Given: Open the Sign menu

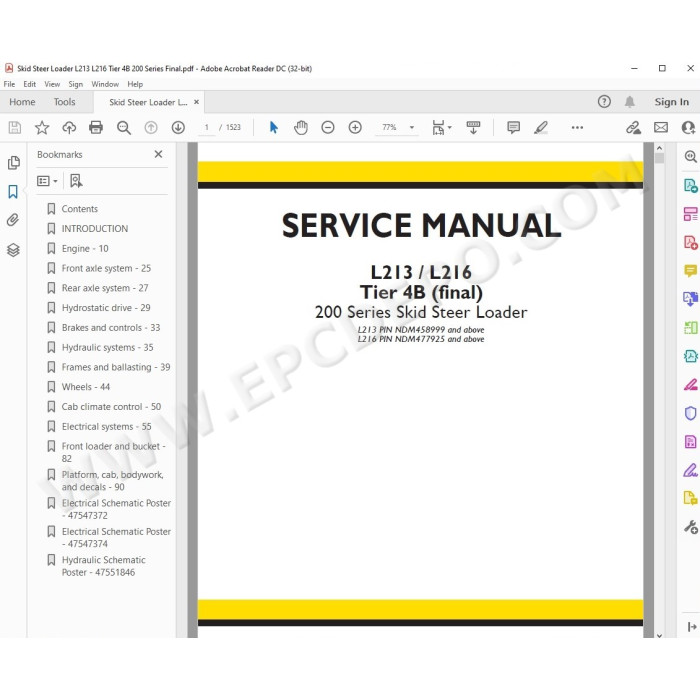Looking at the screenshot, I should (x=75, y=84).
